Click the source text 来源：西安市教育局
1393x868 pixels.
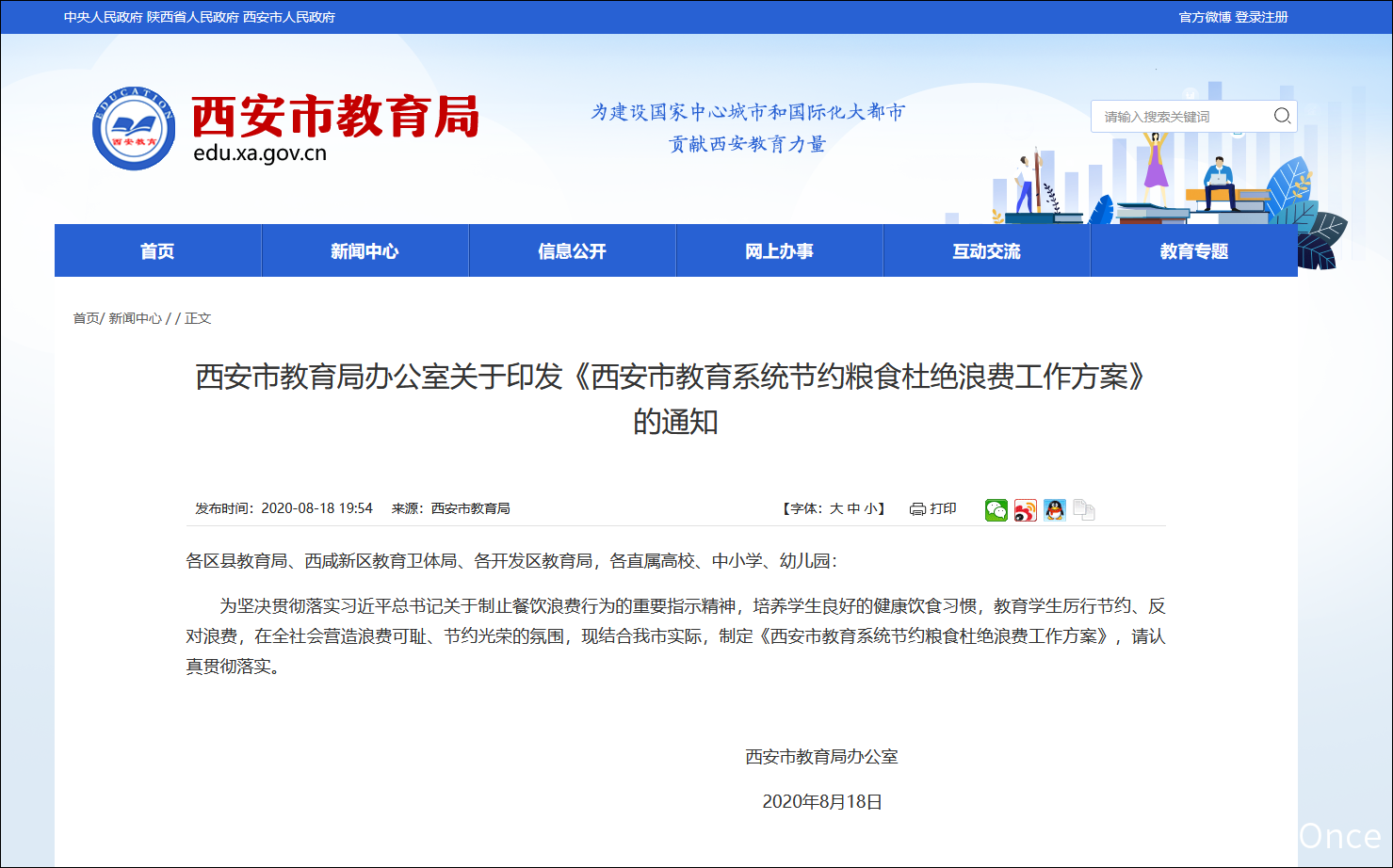click(x=451, y=508)
